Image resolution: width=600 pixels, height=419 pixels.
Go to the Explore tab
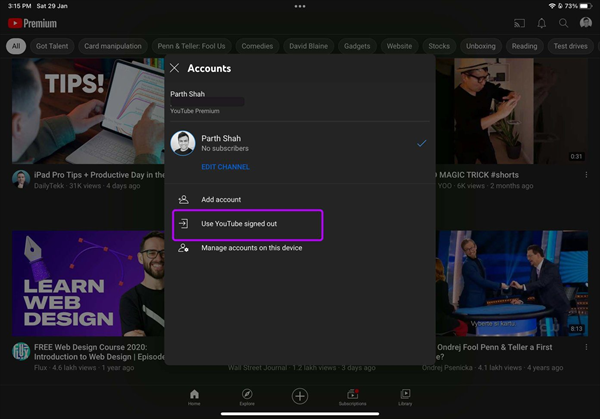[x=246, y=397]
